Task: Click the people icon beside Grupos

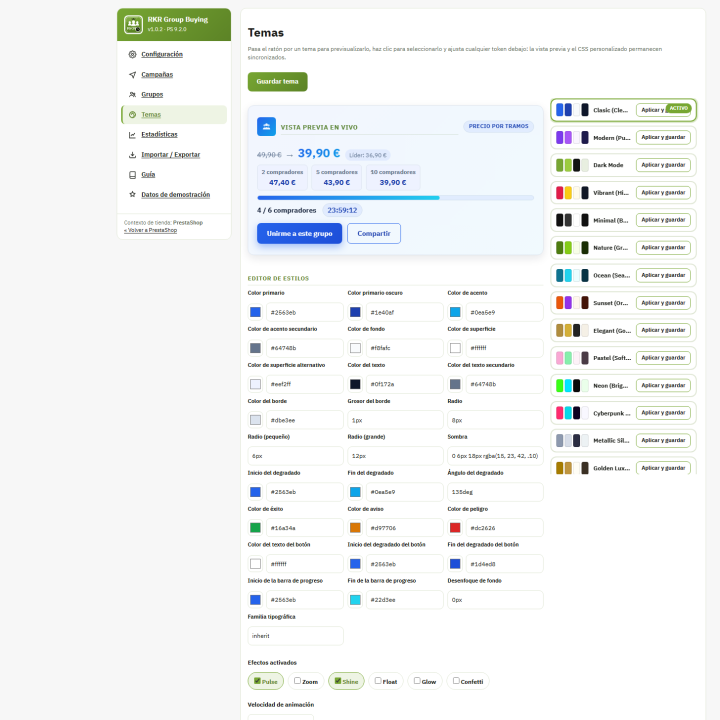Action: (132, 95)
